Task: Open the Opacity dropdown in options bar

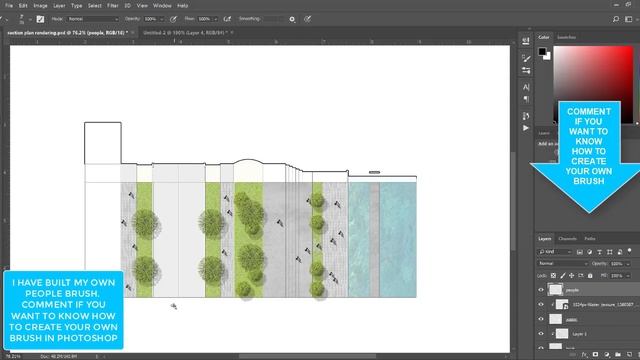Action: (162, 19)
